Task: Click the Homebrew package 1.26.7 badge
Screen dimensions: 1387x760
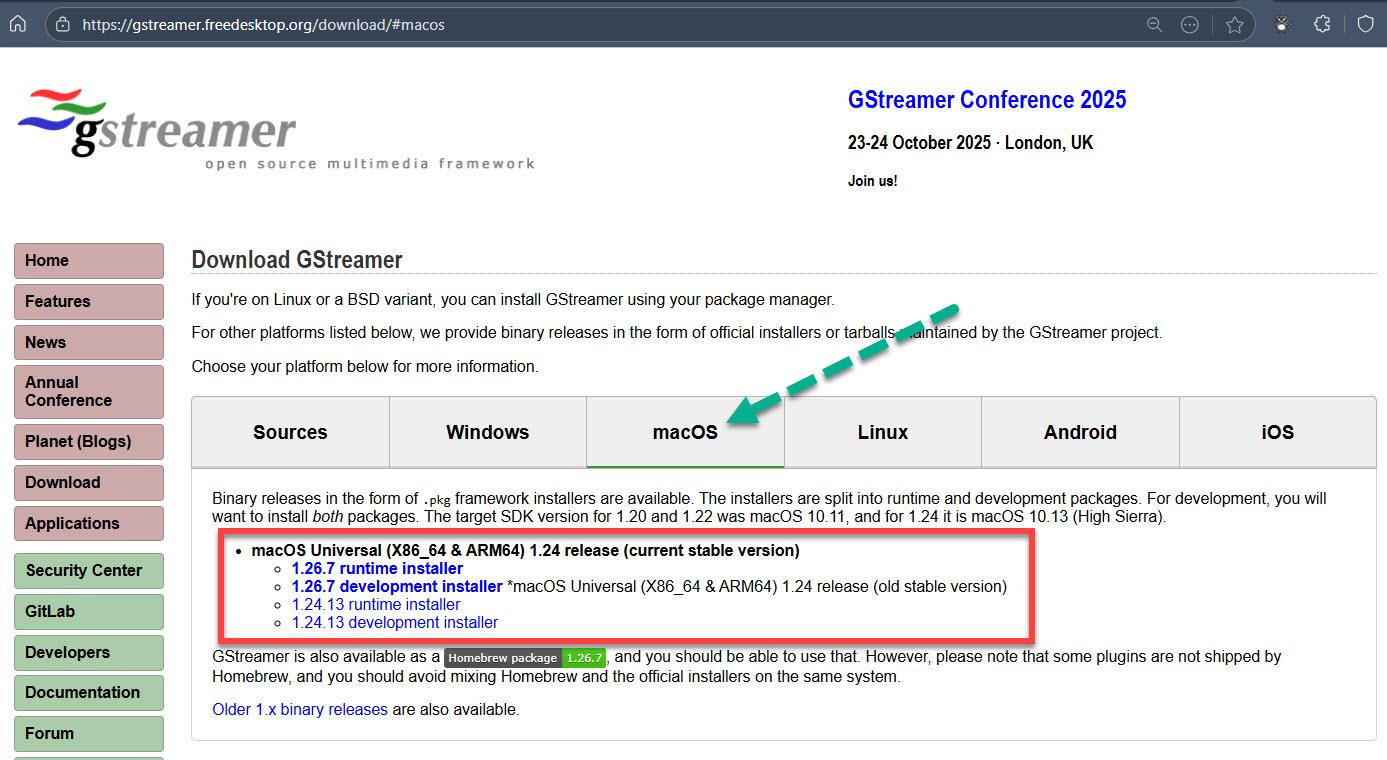Action: [524, 658]
